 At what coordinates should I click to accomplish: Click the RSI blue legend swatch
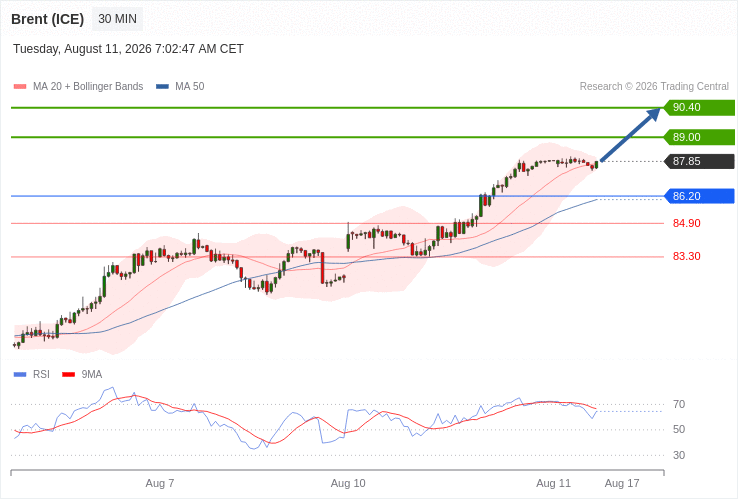[x=20, y=375]
